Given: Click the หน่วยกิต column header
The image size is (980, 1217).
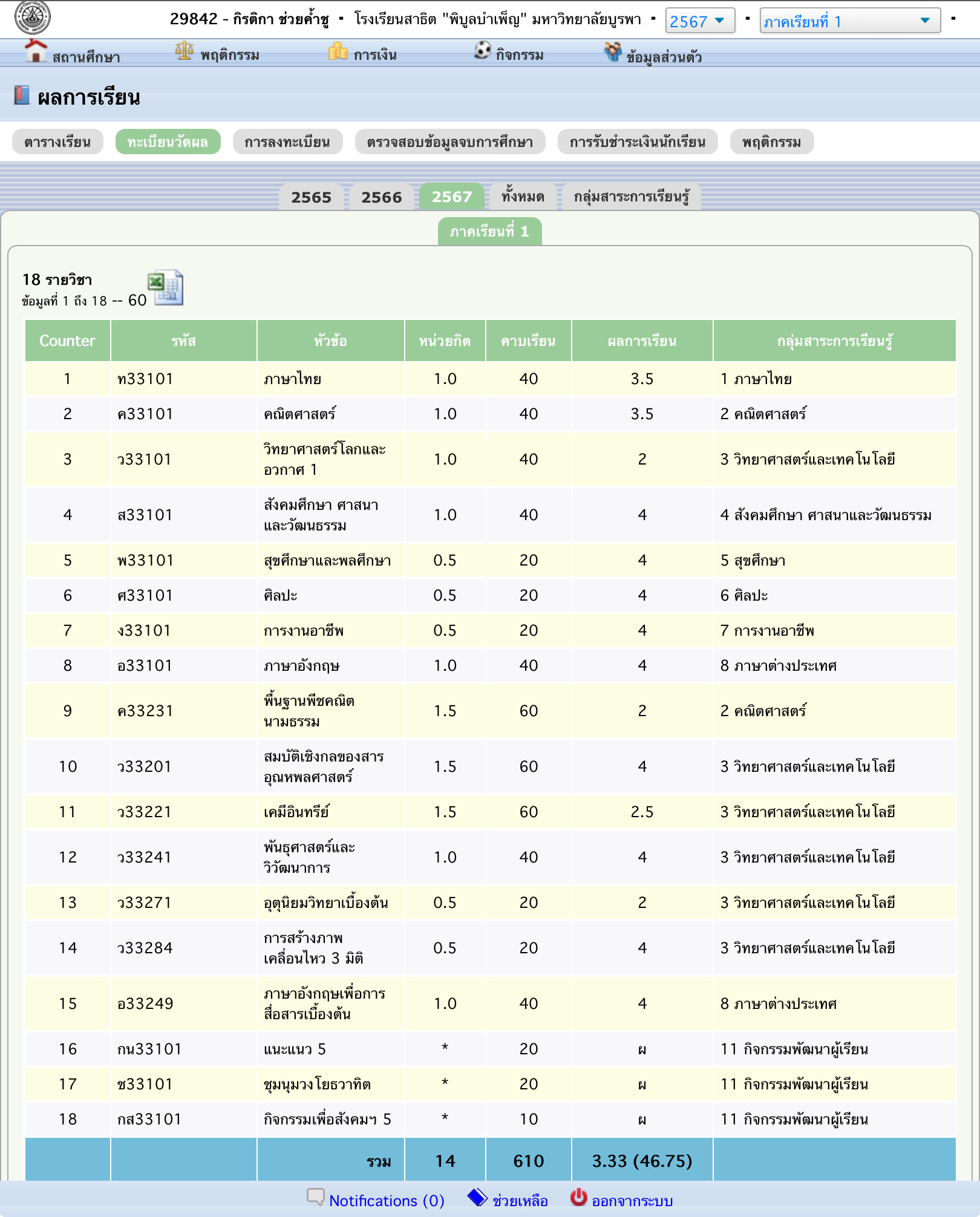Looking at the screenshot, I should pyautogui.click(x=445, y=341).
